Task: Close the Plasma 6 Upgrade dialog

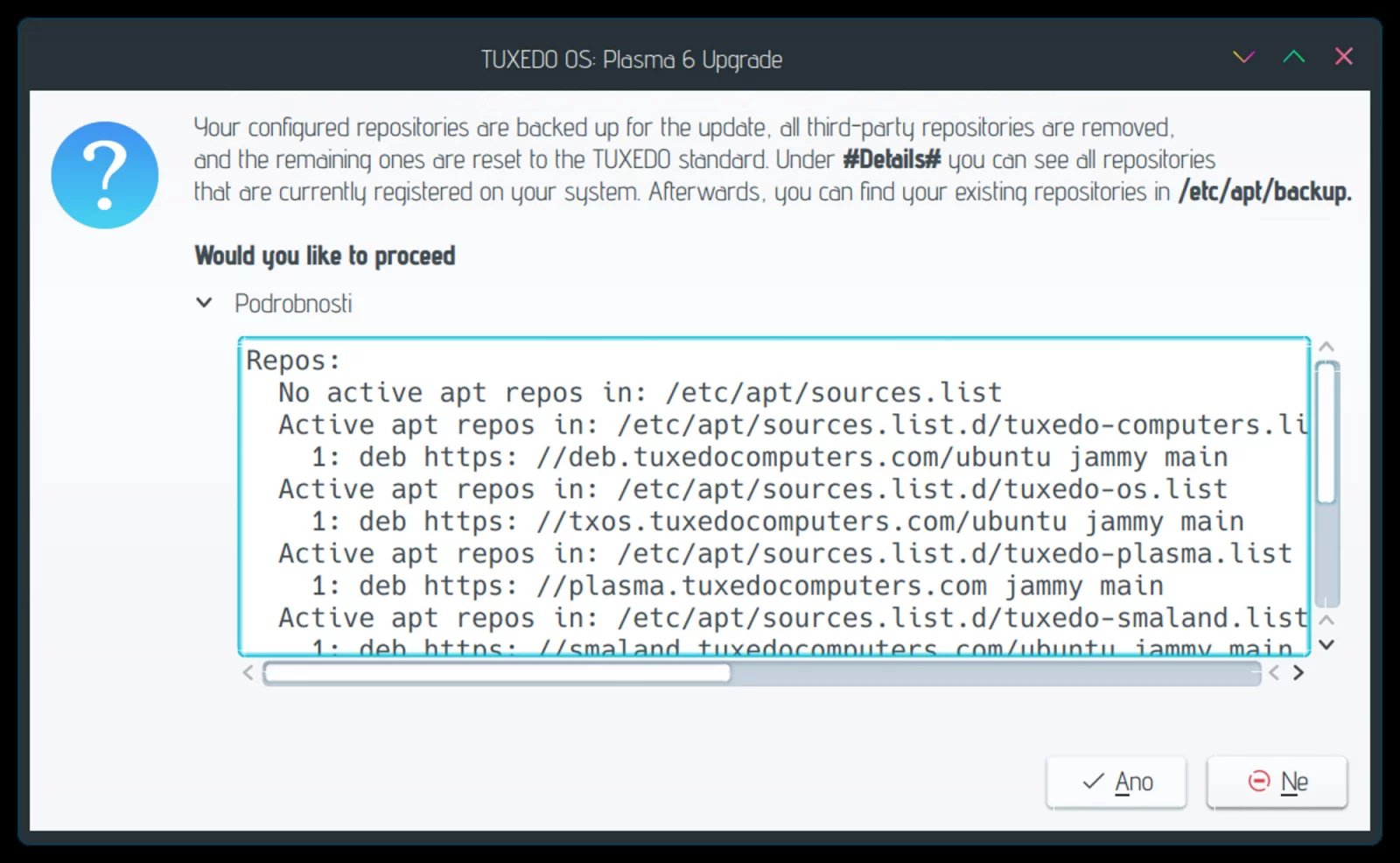Action: tap(1344, 57)
